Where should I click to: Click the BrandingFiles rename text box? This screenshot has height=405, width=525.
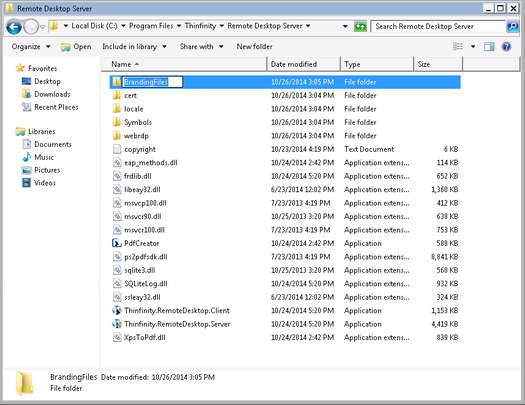(153, 82)
